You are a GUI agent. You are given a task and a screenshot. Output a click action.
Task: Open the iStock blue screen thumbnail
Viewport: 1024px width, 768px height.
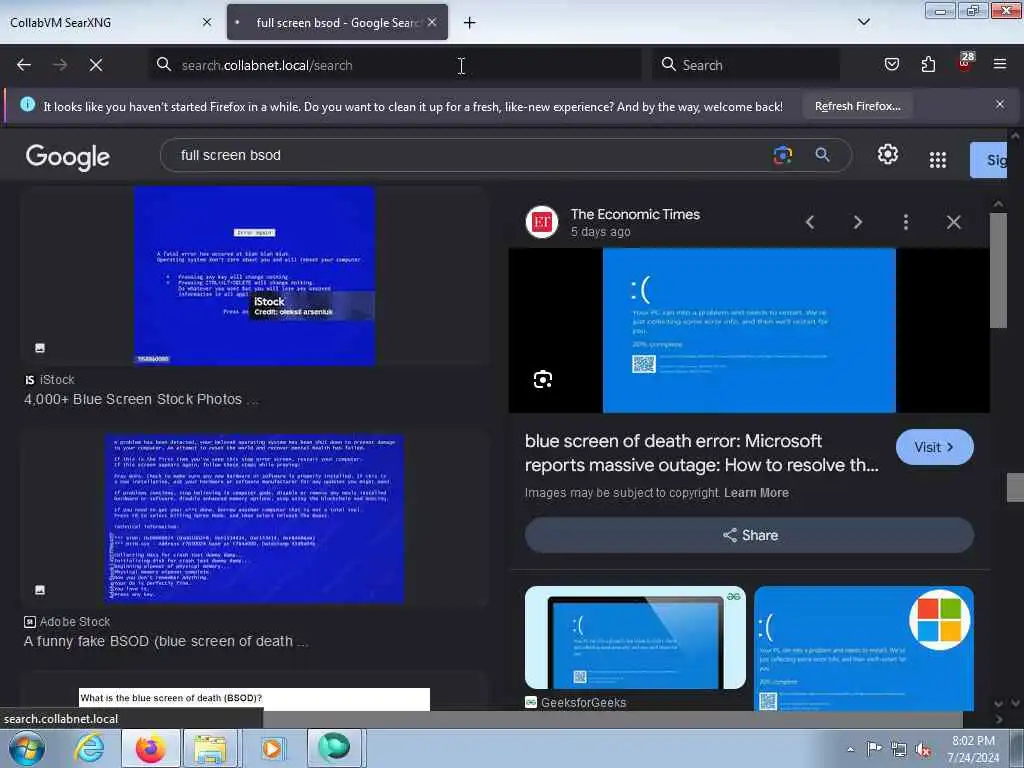pos(254,276)
